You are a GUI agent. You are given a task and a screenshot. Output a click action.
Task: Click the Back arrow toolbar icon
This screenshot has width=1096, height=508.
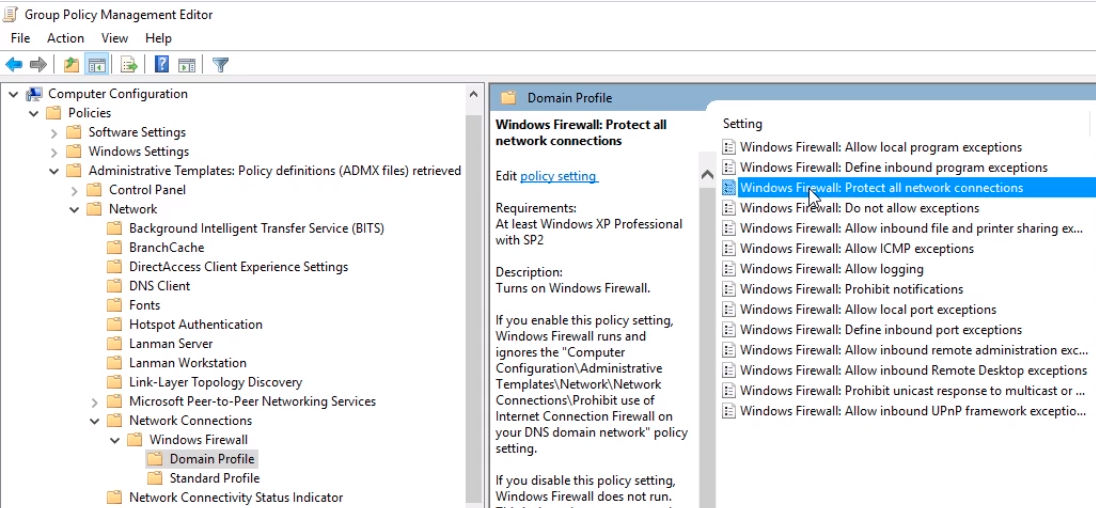click(x=14, y=65)
